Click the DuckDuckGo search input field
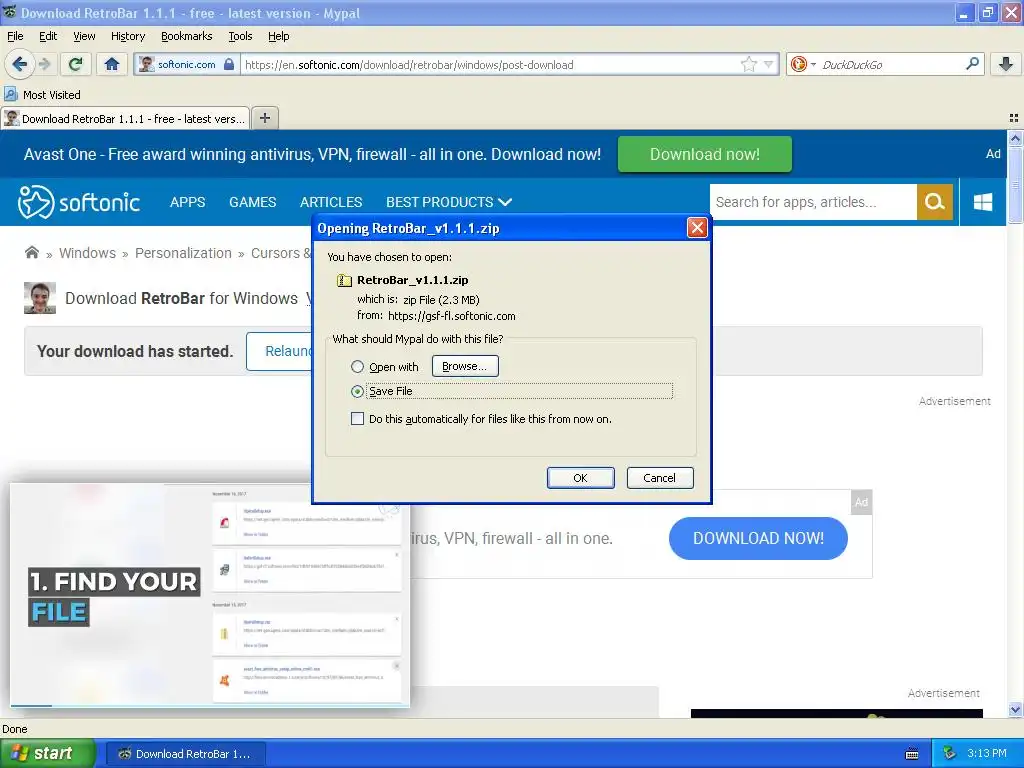Viewport: 1024px width, 768px height. coord(889,64)
